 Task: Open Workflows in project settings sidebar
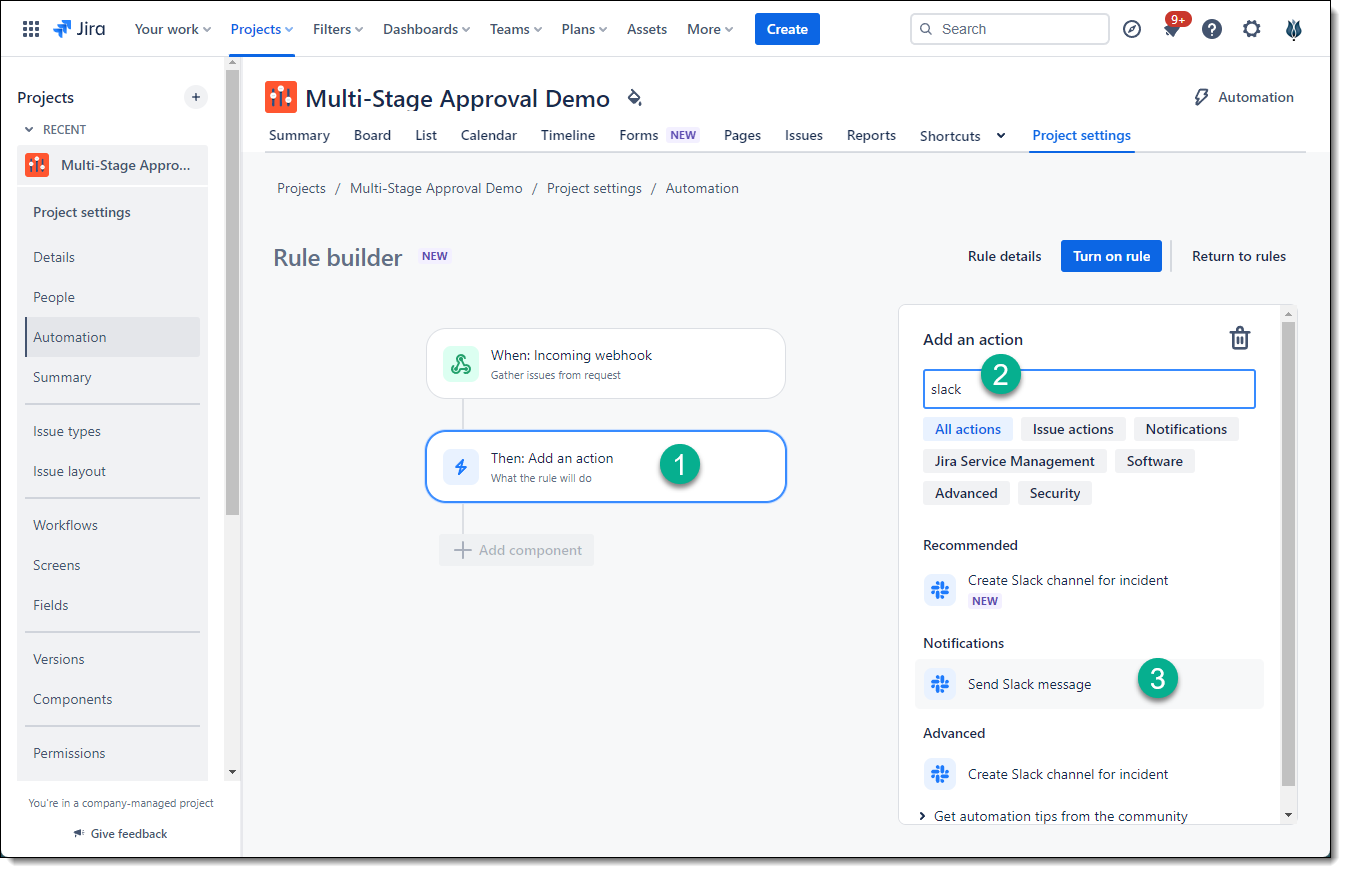(65, 525)
